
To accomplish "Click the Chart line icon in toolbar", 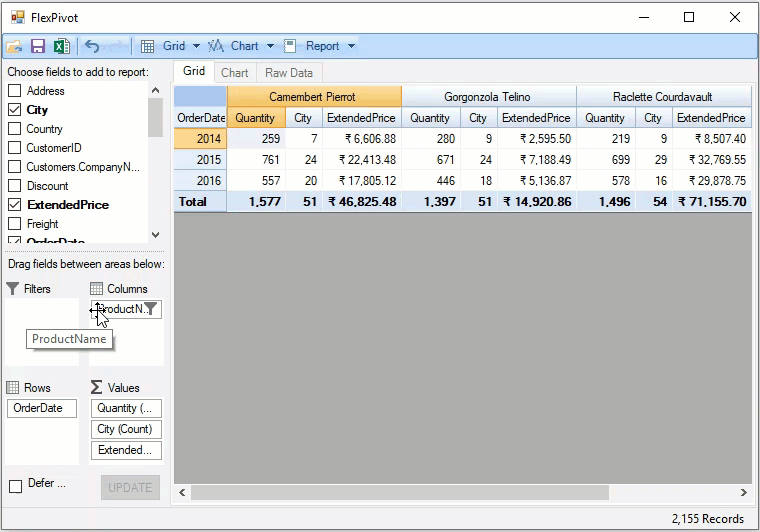I will 216,46.
